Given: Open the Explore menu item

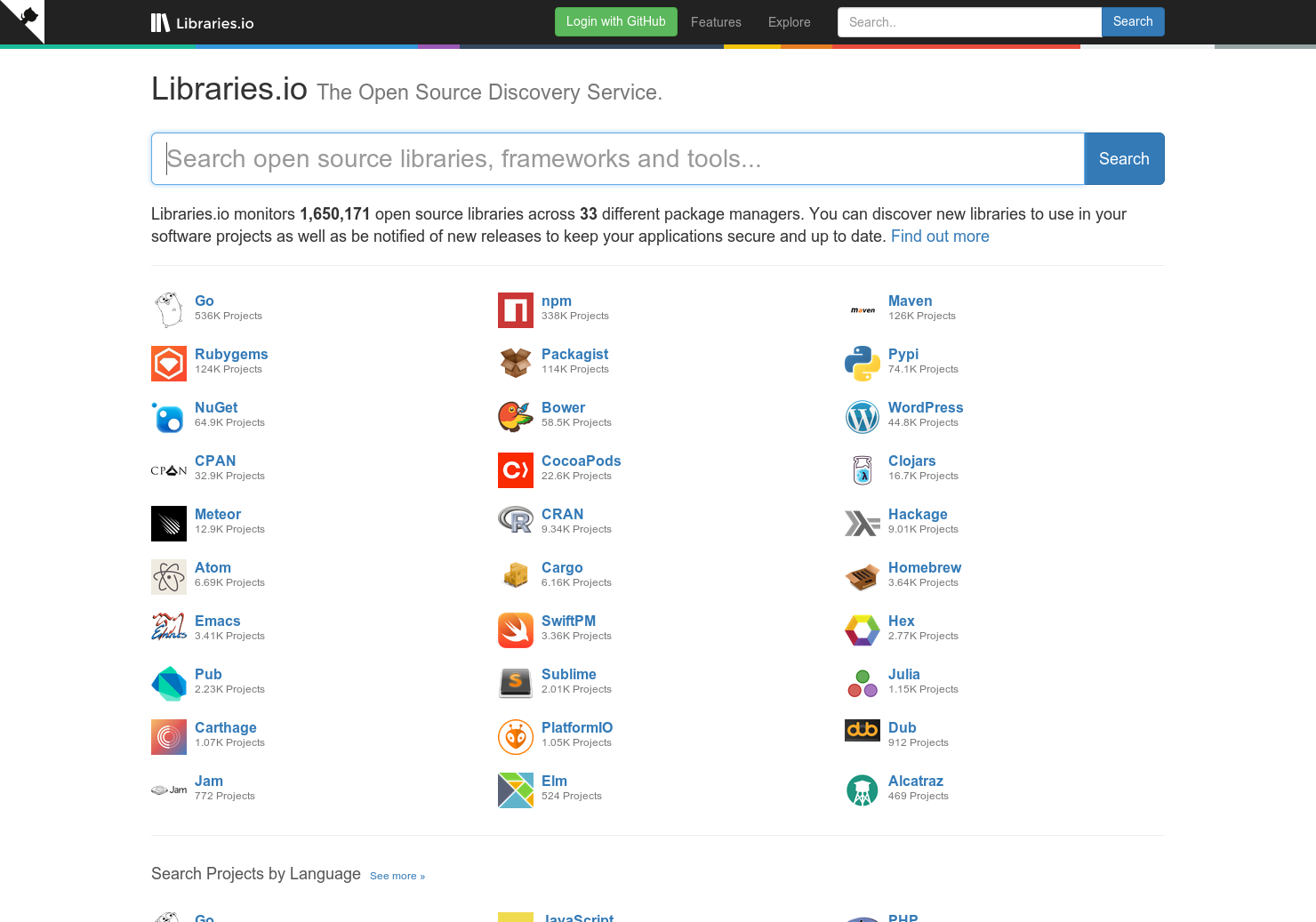Looking at the screenshot, I should pos(788,22).
